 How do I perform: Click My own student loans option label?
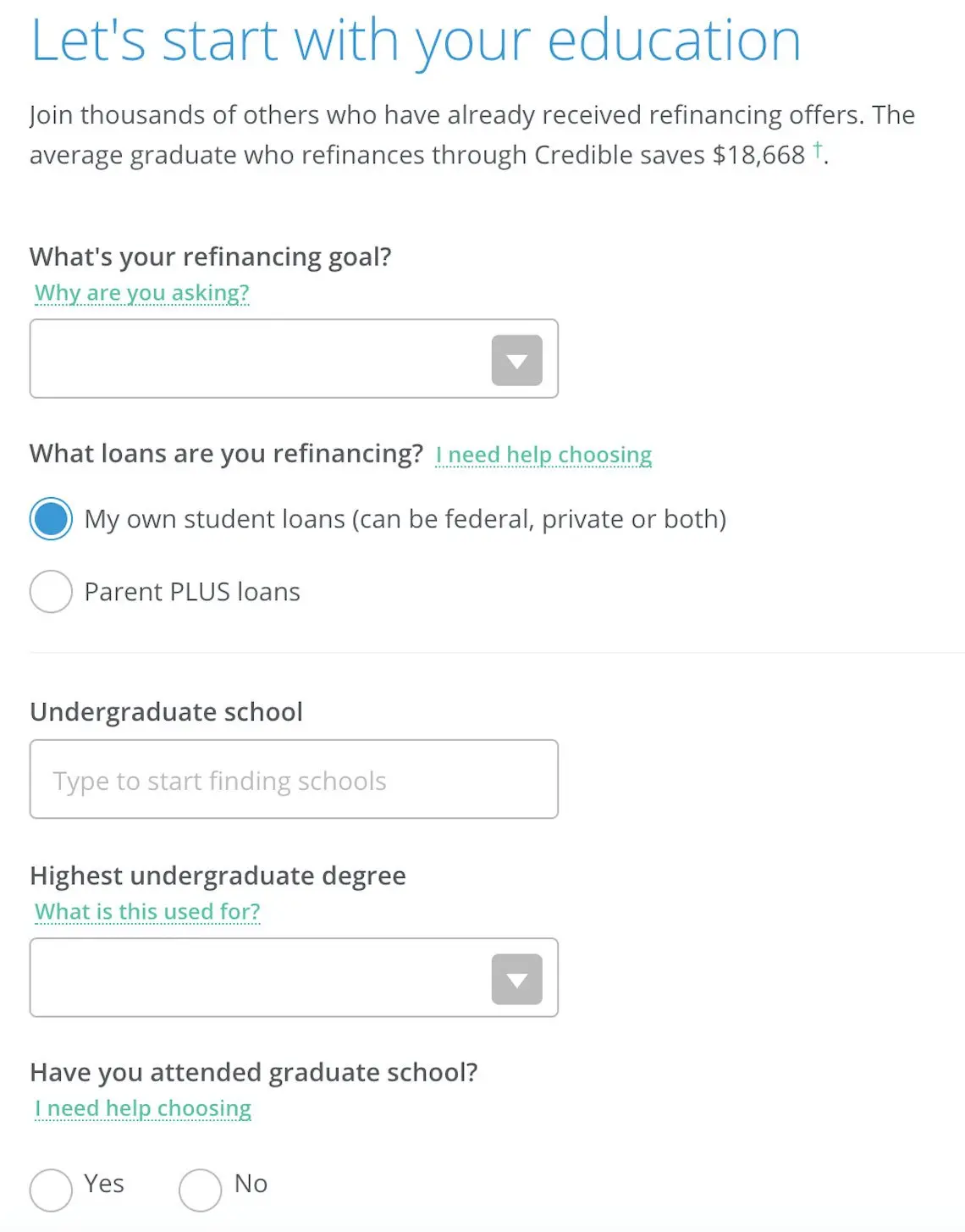405,519
